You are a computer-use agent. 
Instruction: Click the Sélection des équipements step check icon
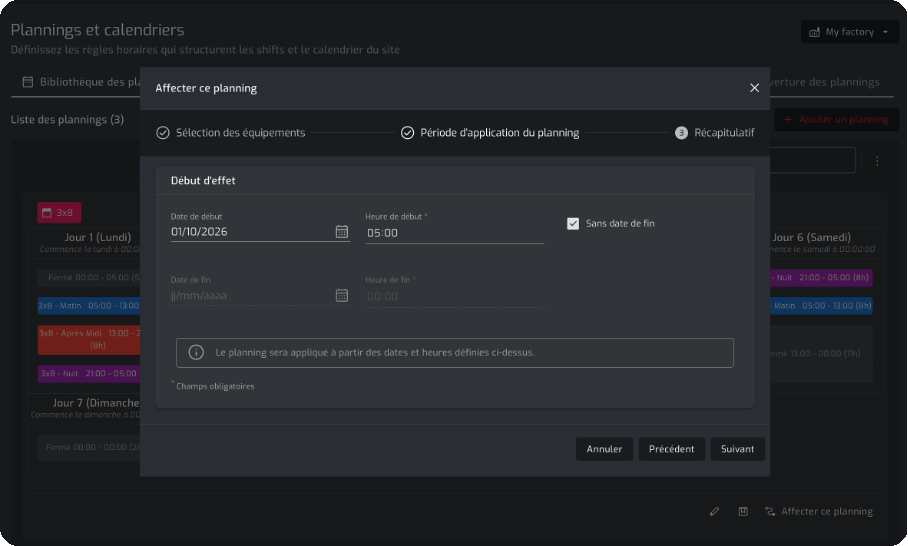[163, 133]
